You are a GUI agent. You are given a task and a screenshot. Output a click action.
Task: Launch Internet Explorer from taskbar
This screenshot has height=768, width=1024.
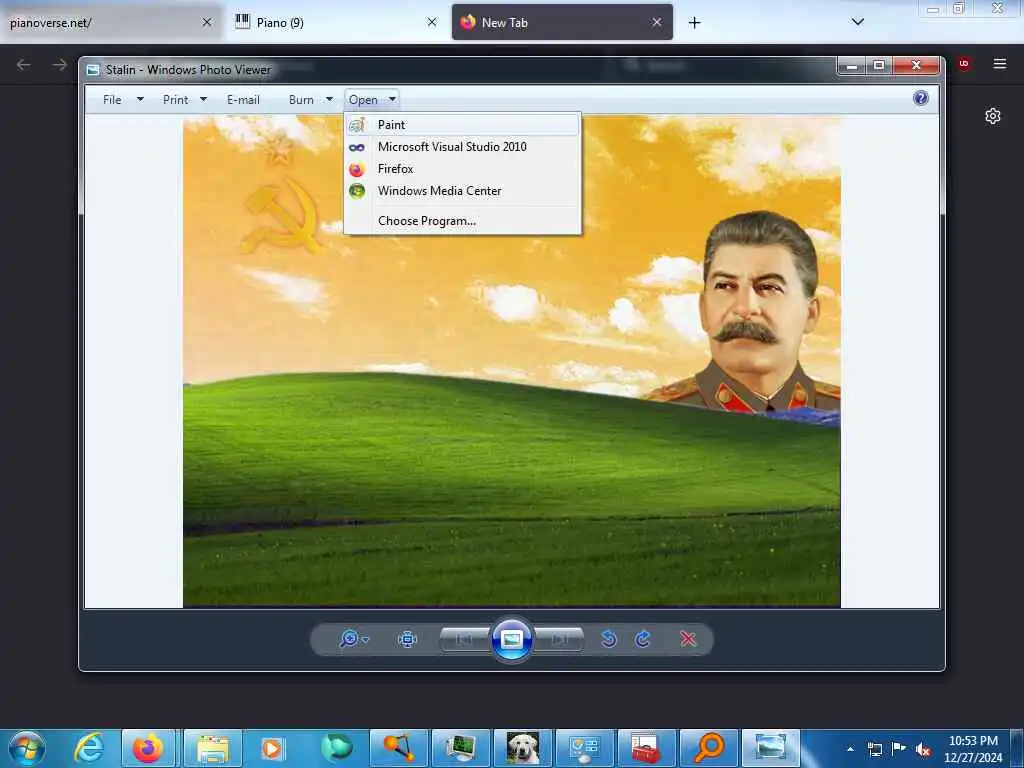[x=88, y=748]
